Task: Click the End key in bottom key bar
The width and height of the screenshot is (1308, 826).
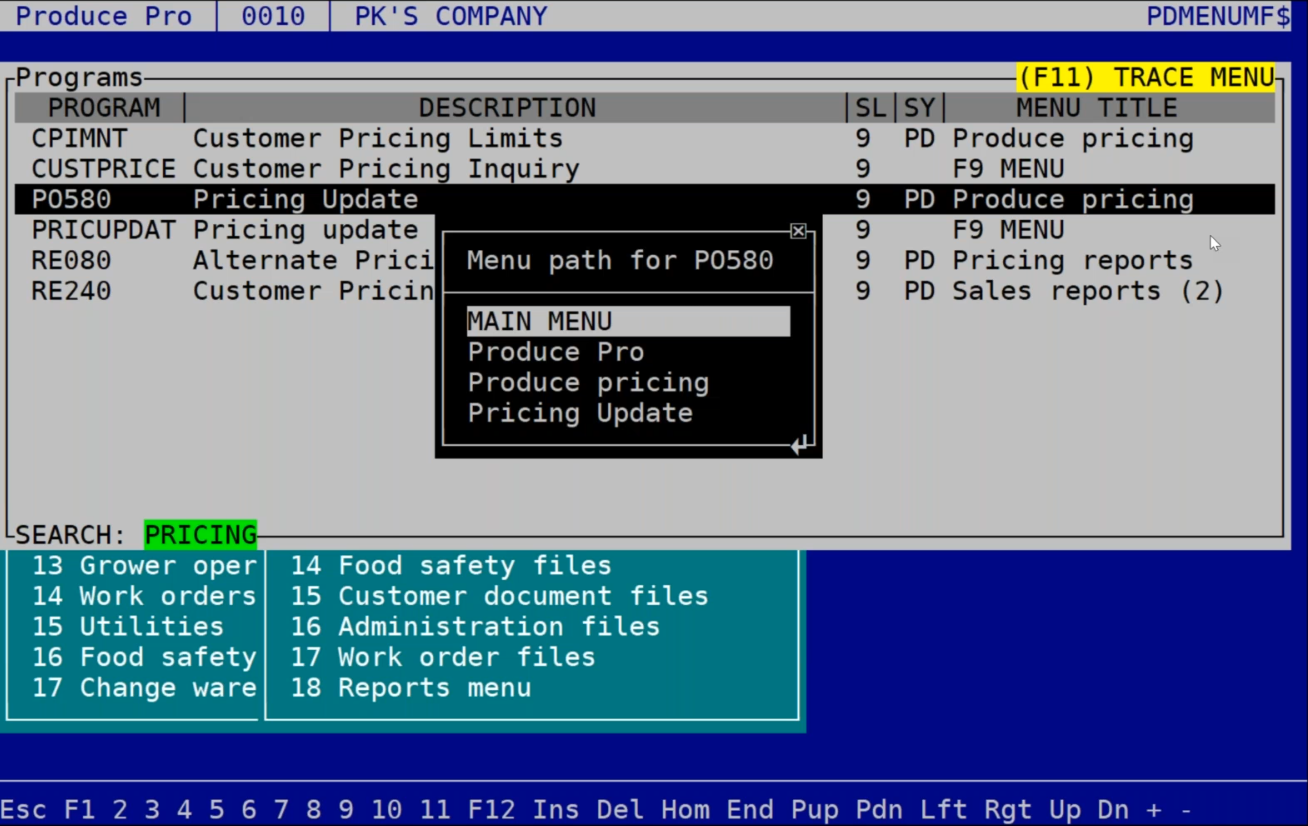Action: 750,809
